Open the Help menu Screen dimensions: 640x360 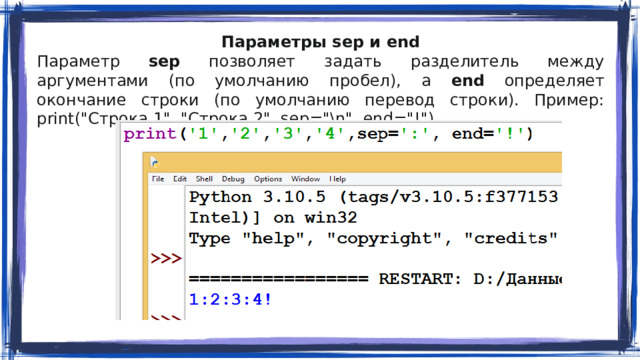(338, 179)
